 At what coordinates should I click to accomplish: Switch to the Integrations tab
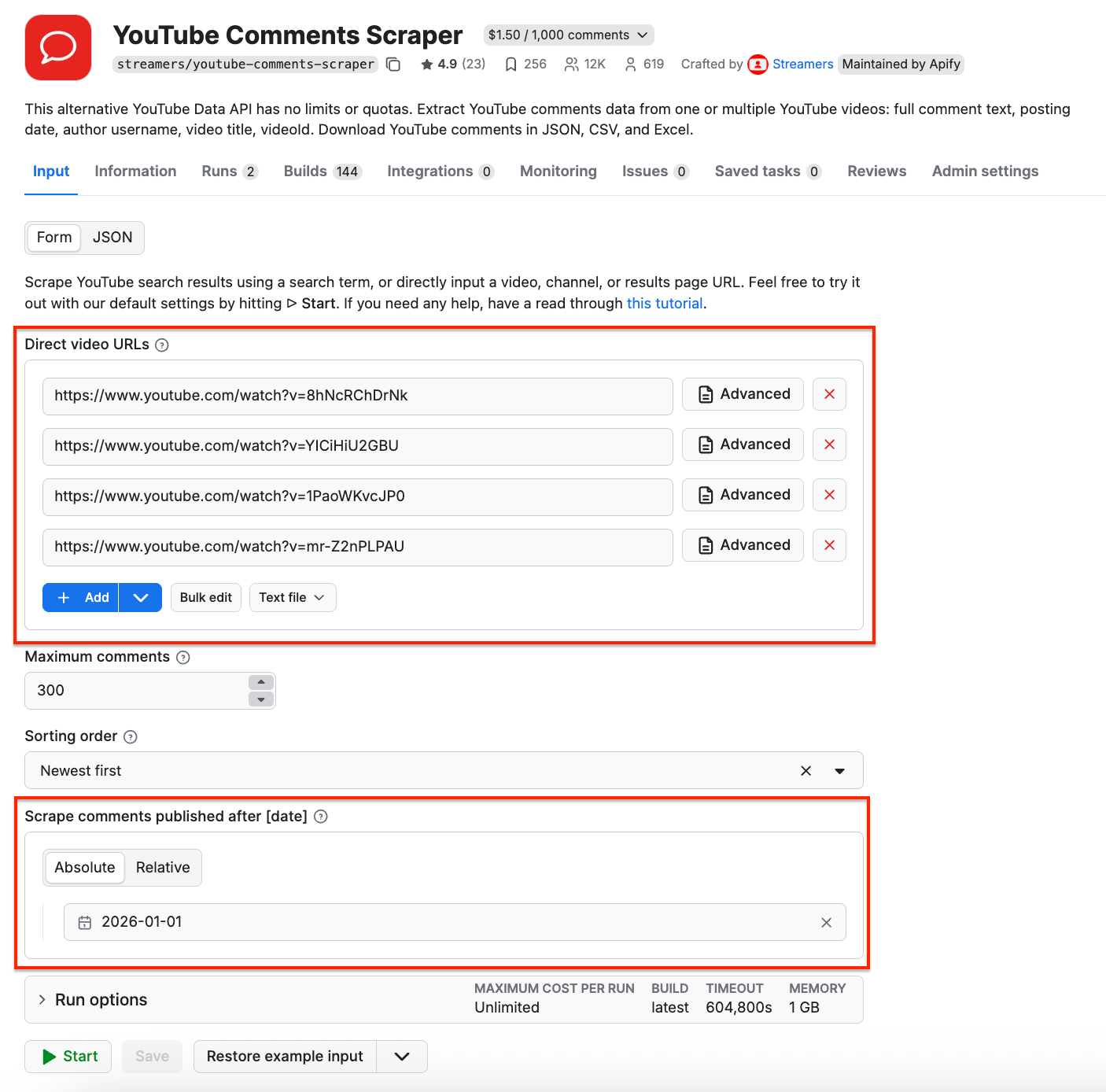[430, 171]
